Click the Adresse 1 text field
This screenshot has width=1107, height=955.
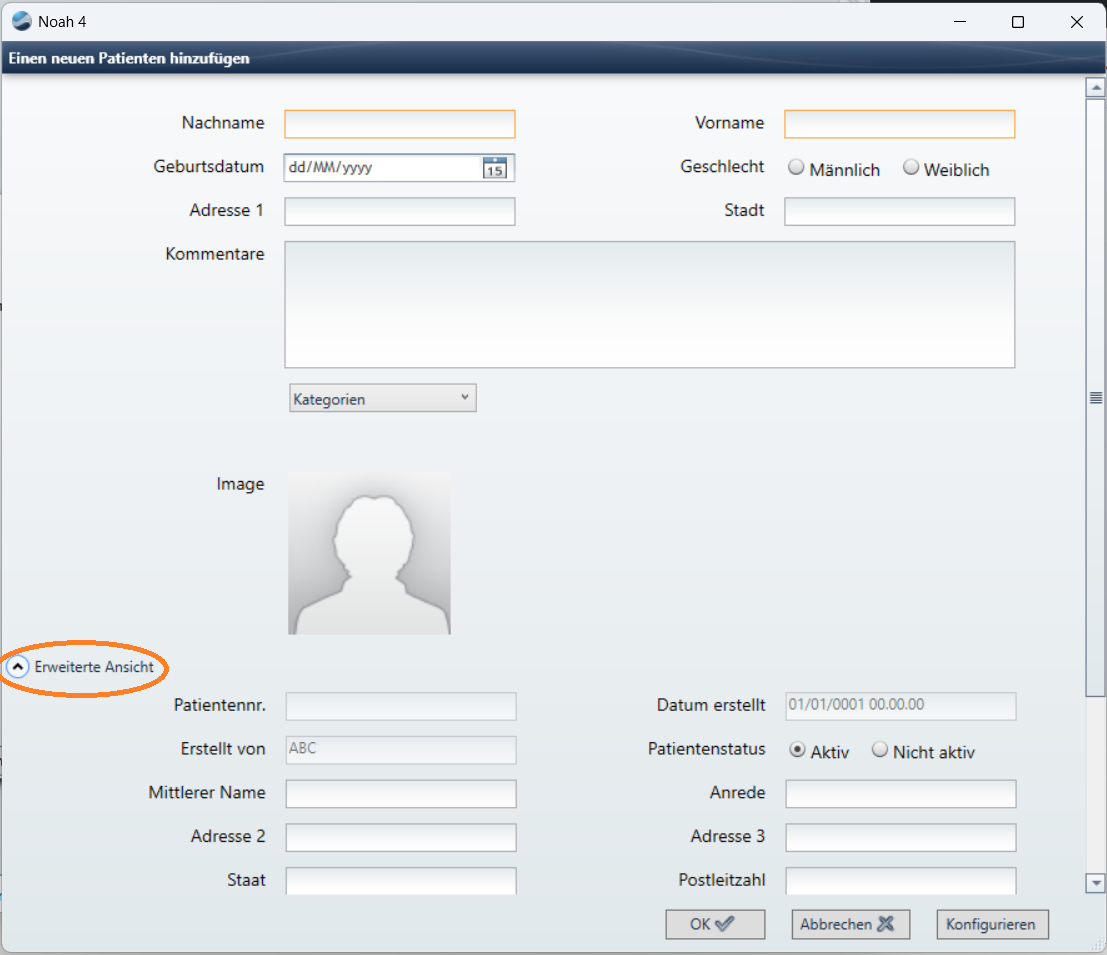400,212
